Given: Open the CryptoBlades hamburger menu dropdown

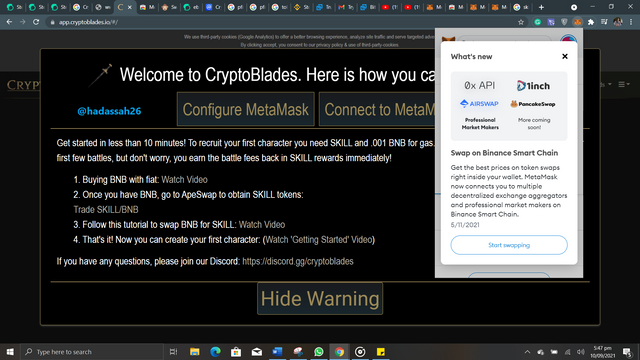Looking at the screenshot, I should coord(623,84).
